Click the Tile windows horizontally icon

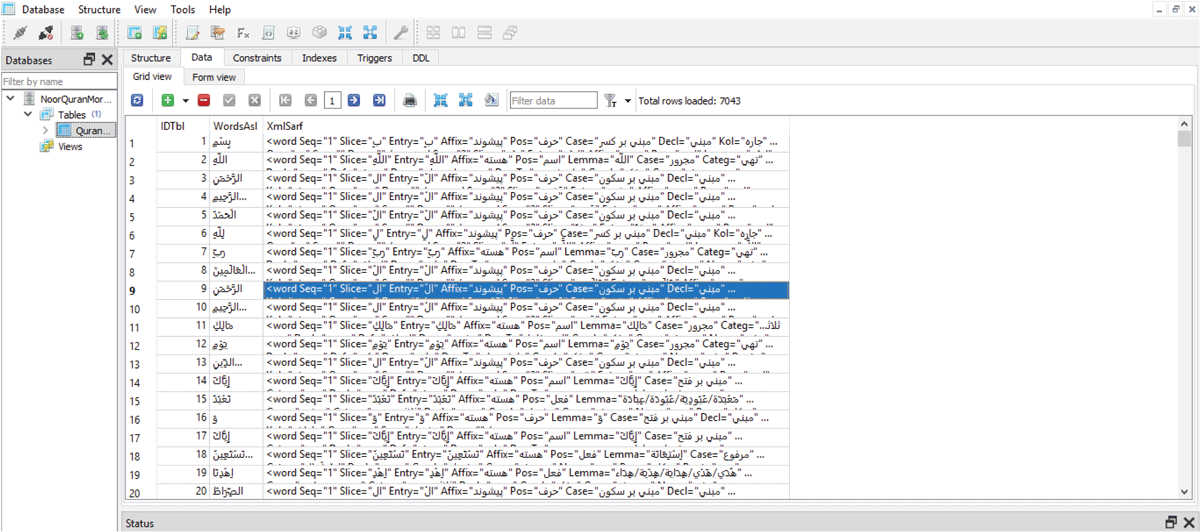(x=484, y=33)
